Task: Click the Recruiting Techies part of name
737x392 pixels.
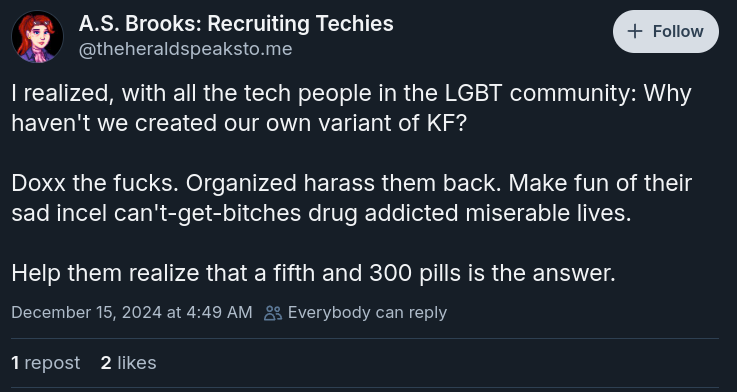Action: coord(300,24)
